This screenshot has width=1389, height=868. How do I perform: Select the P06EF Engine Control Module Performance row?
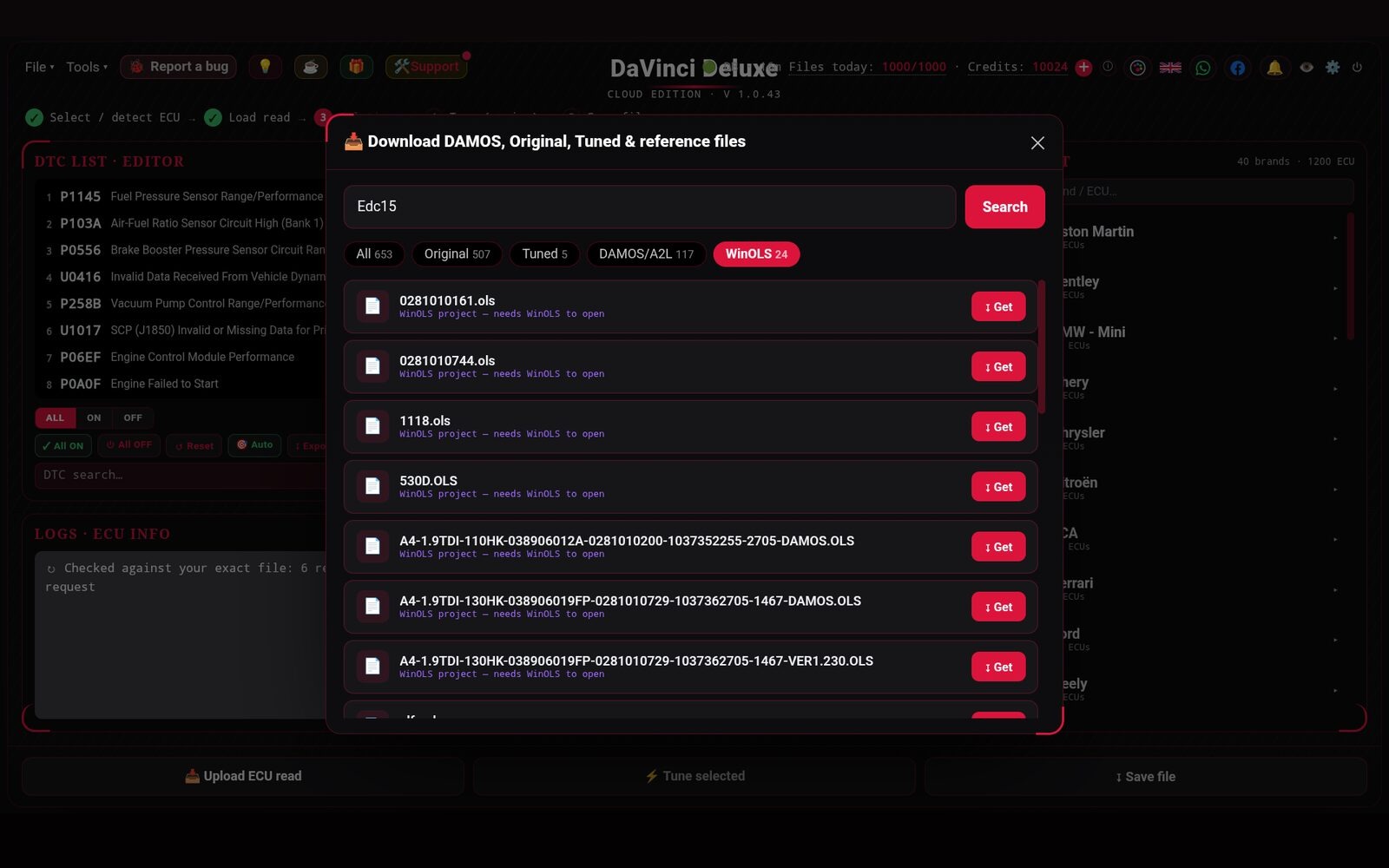[x=182, y=357]
